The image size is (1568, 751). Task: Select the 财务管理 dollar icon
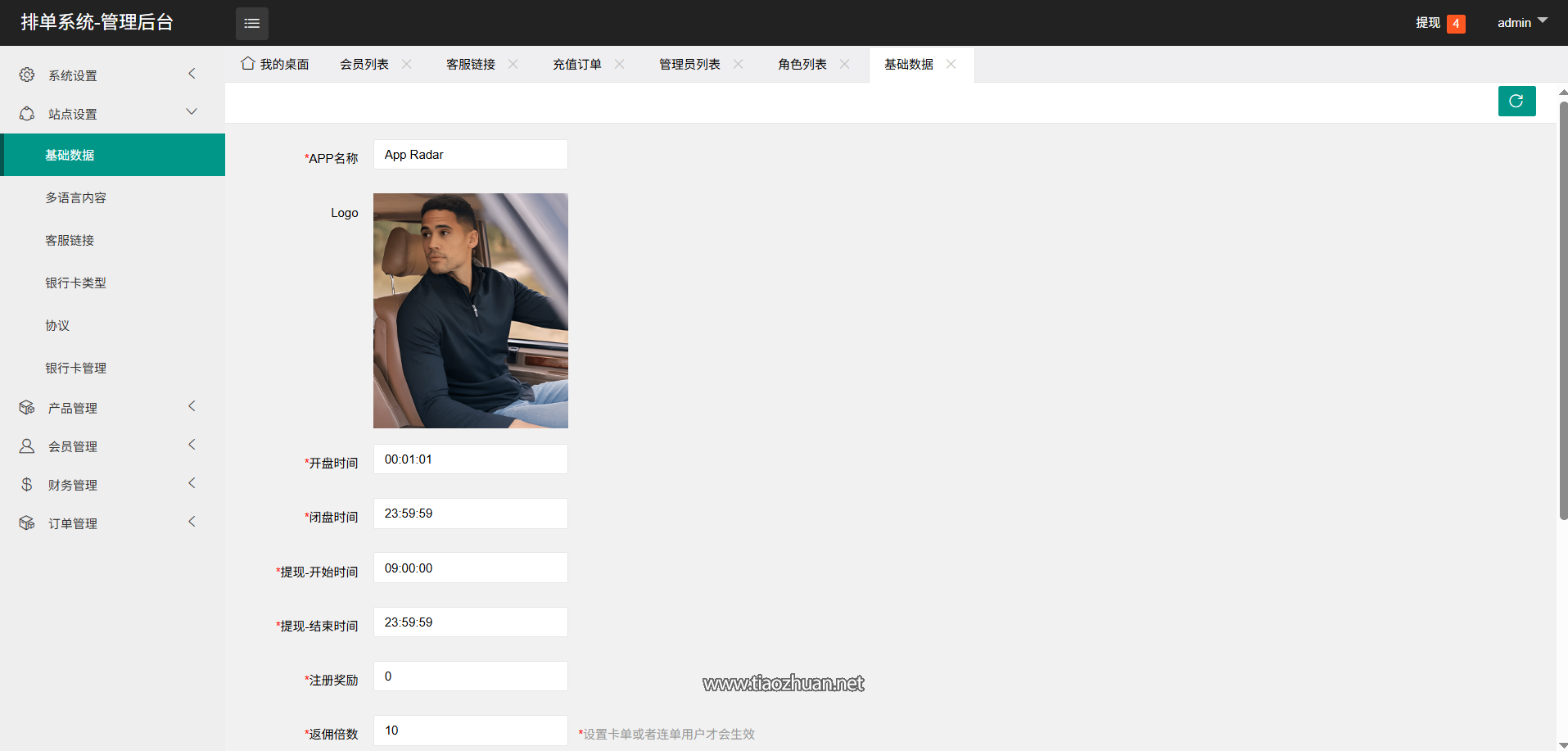[26, 484]
